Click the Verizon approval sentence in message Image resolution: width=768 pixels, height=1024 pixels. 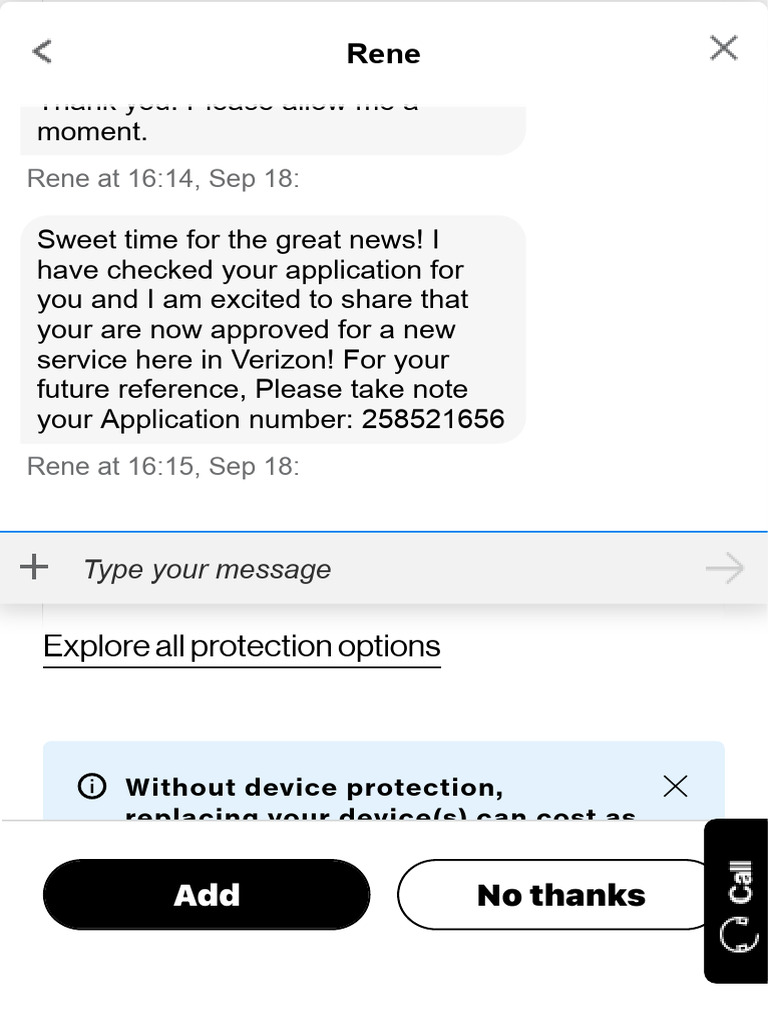(x=252, y=329)
